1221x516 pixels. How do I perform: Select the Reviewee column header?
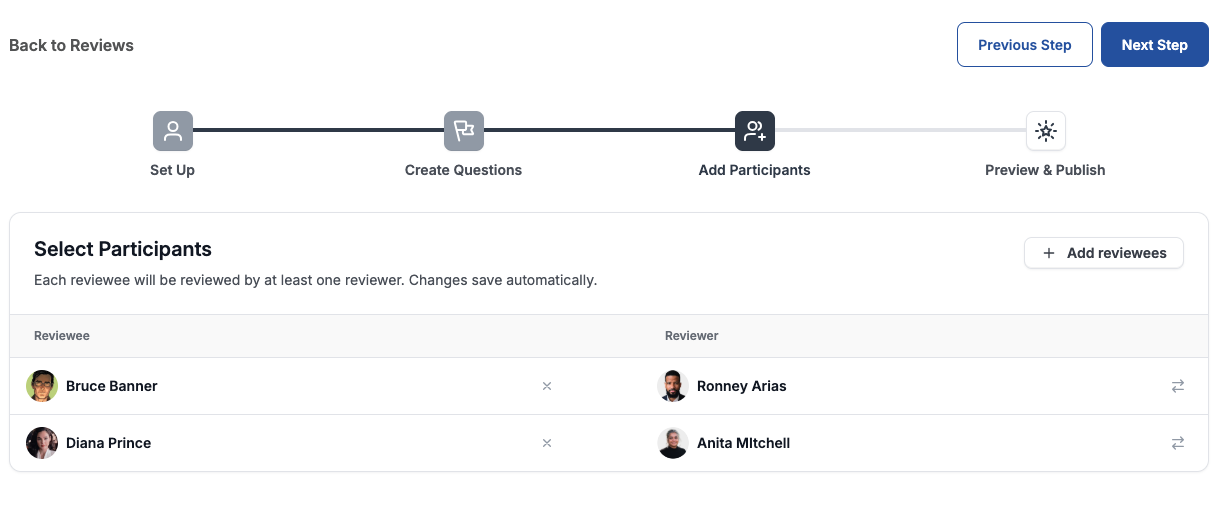pos(62,336)
